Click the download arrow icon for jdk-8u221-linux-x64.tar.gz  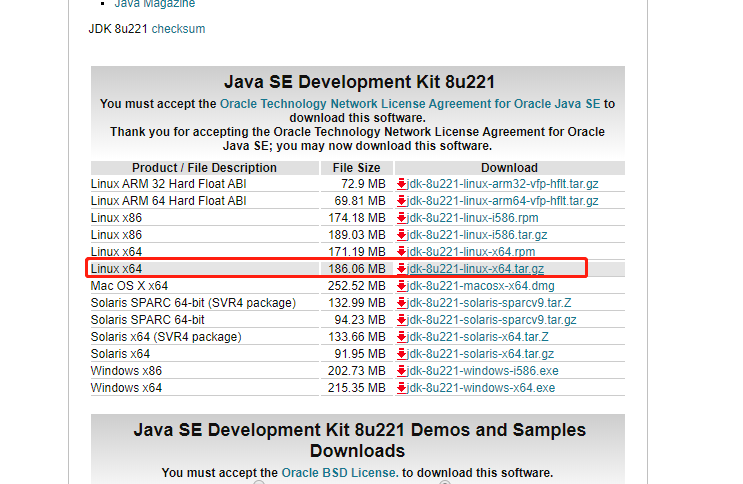tap(402, 269)
